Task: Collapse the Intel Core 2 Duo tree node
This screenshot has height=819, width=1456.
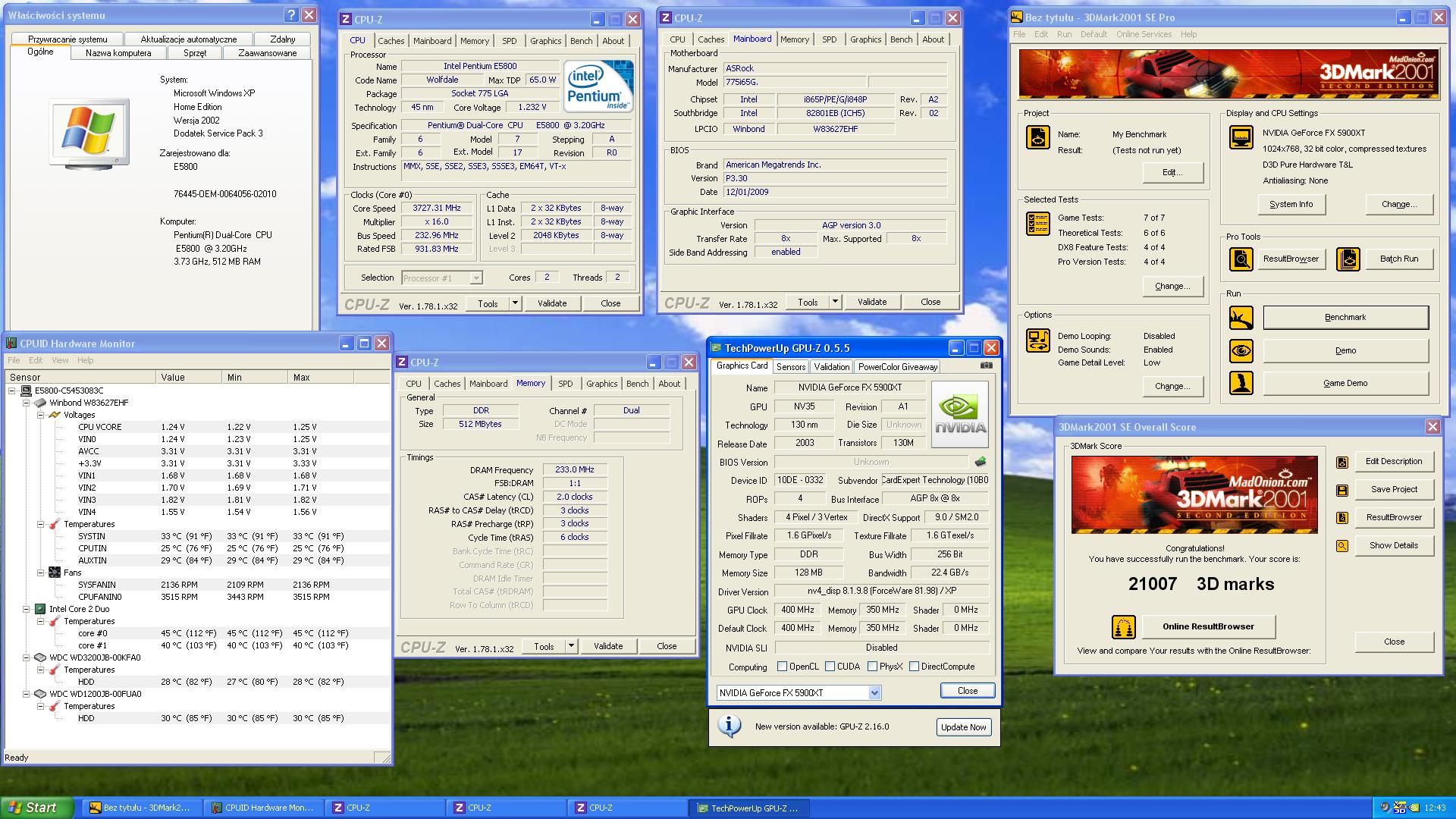Action: [x=27, y=609]
